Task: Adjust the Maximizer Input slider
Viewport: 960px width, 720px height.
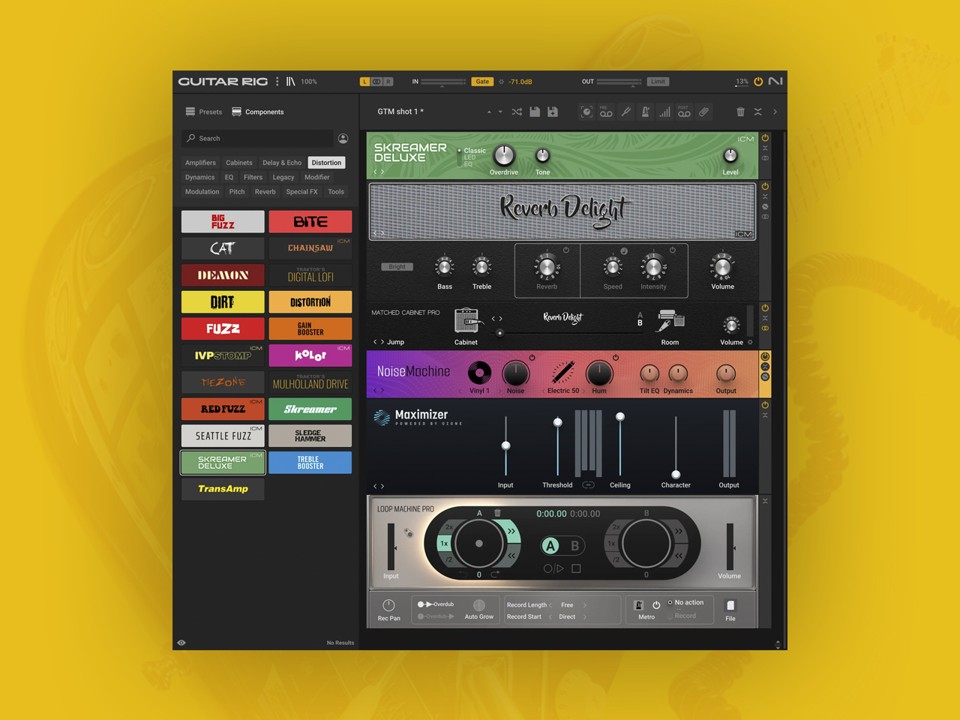Action: click(506, 446)
